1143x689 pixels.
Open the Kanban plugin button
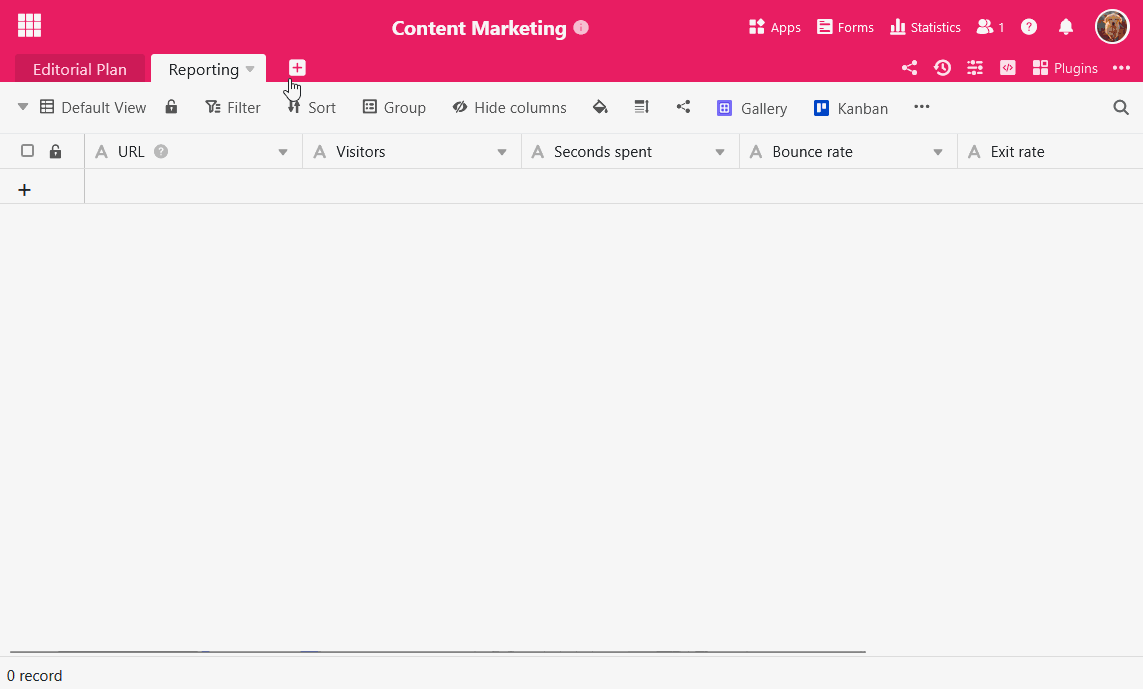pyautogui.click(x=850, y=108)
